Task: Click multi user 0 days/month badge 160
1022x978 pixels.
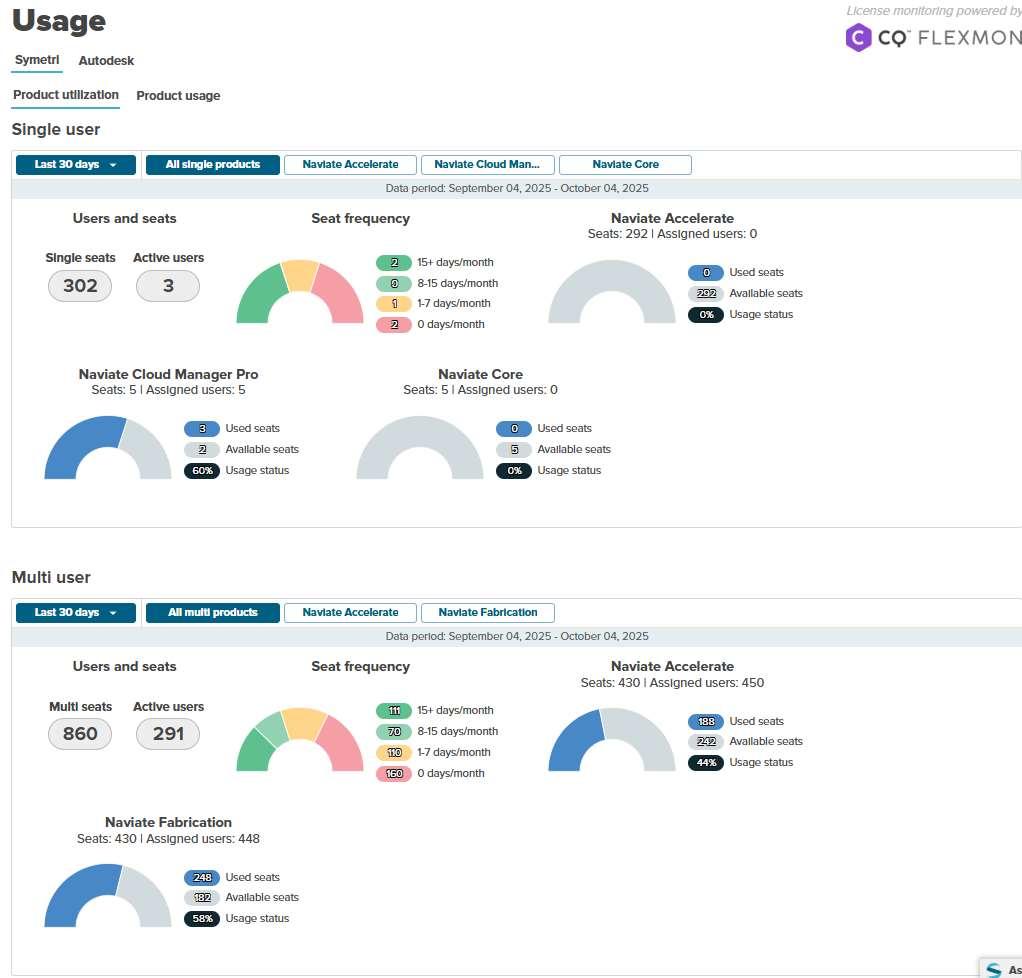Action: point(394,774)
